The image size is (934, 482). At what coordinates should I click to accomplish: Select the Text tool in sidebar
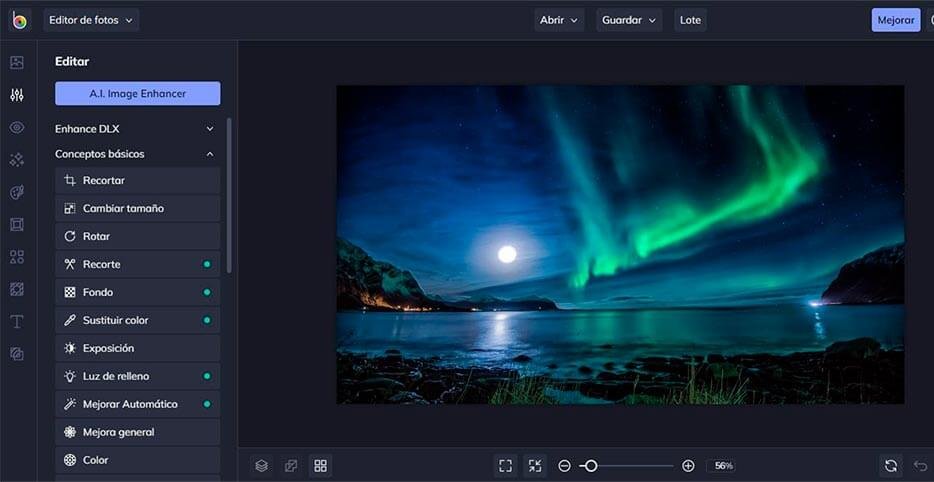pos(17,321)
